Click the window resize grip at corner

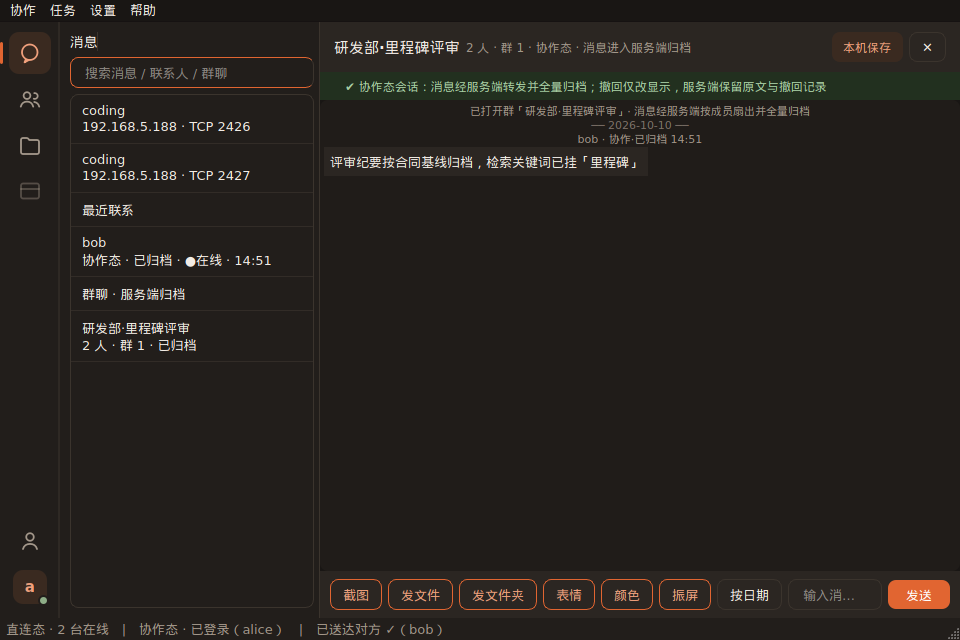(953, 634)
